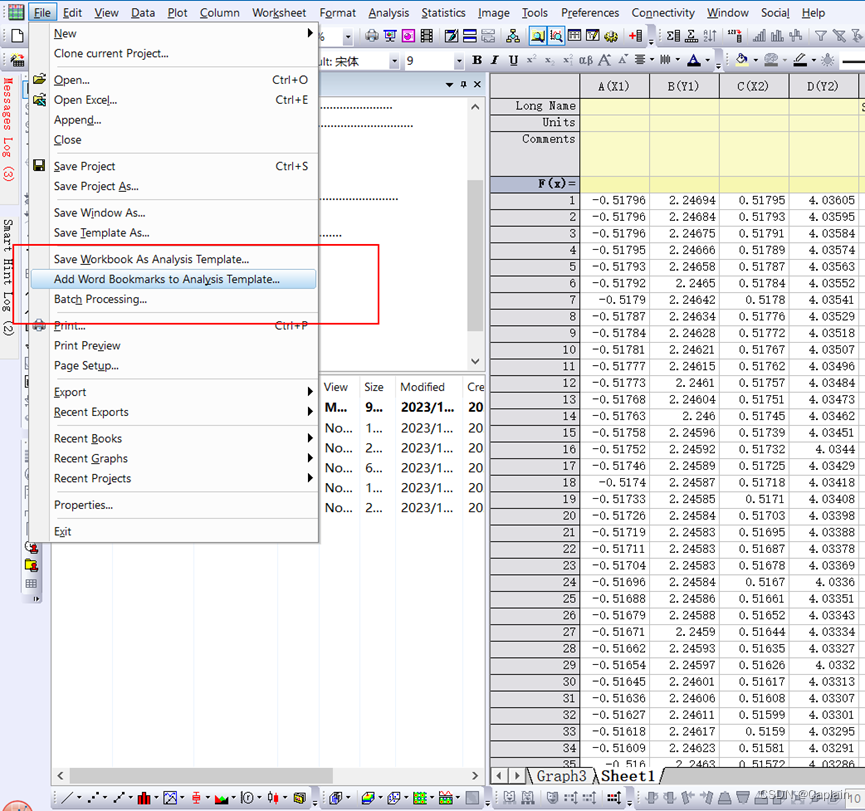Toggle superscript formatting
The width and height of the screenshot is (865, 811).
531,60
